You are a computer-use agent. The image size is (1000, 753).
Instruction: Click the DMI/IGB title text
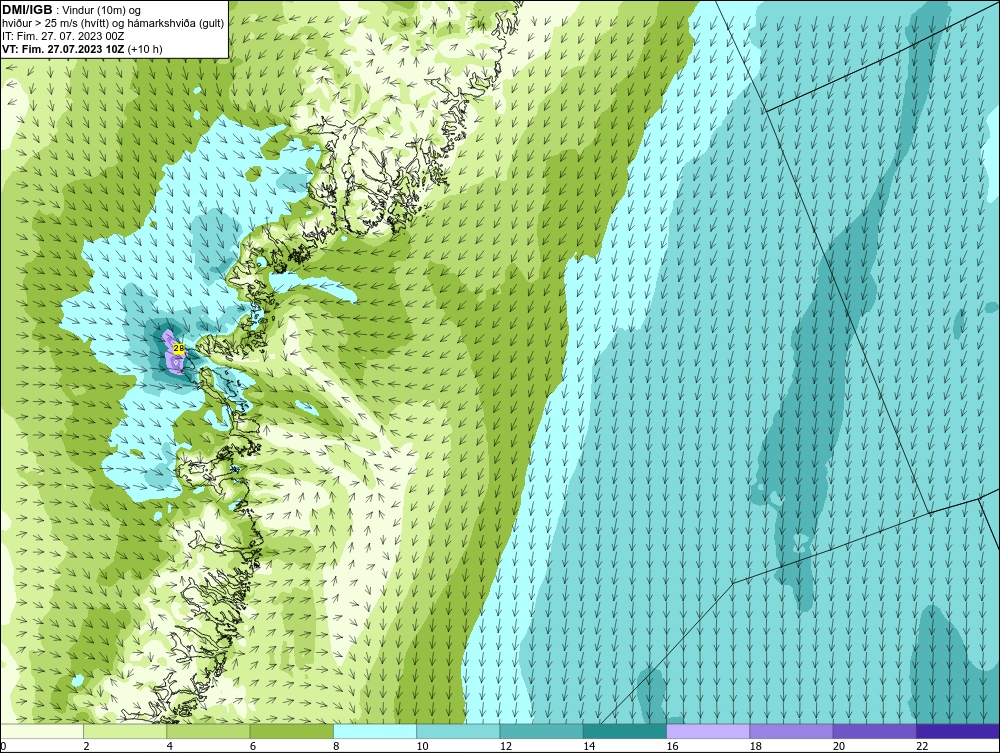(27, 10)
